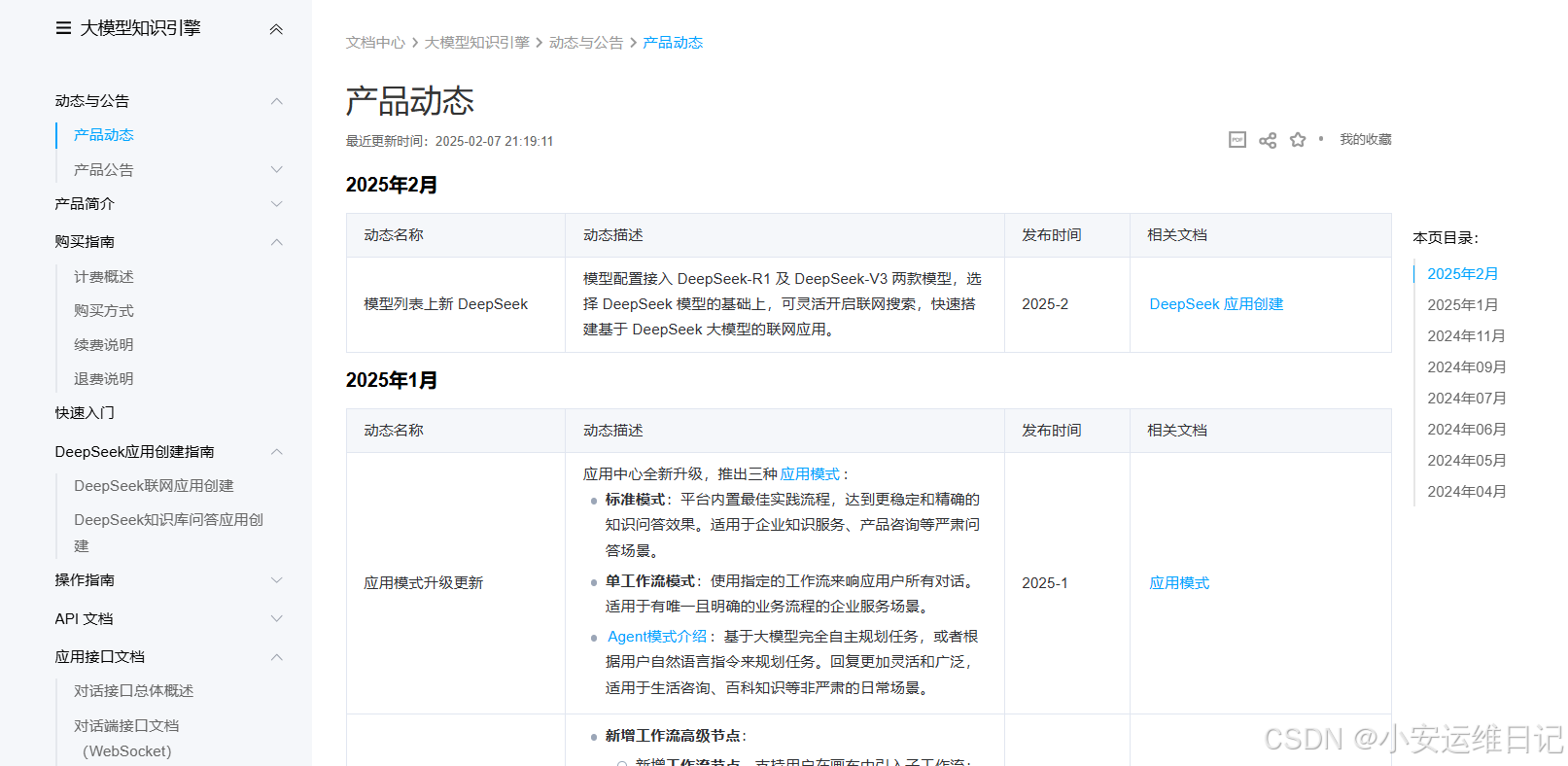The image size is (1568, 766).
Task: Expand the 产品公告 submenu
Action: click(276, 169)
